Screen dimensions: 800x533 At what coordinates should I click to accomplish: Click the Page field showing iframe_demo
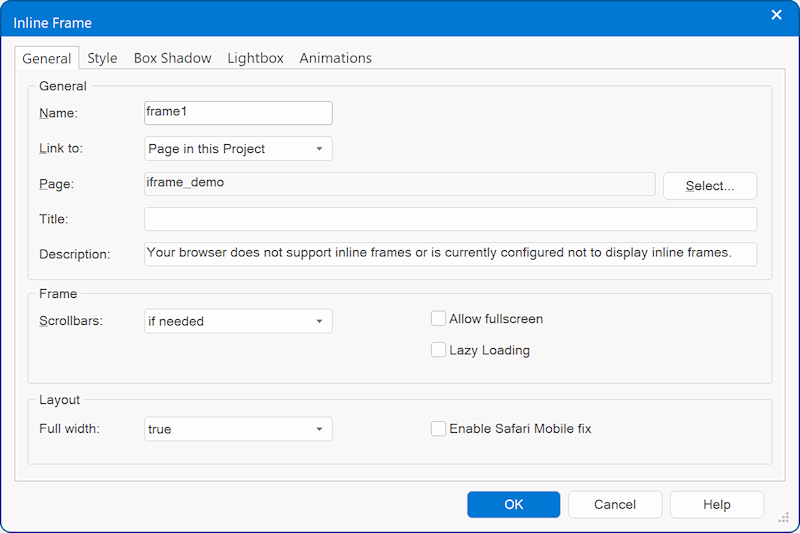[400, 184]
